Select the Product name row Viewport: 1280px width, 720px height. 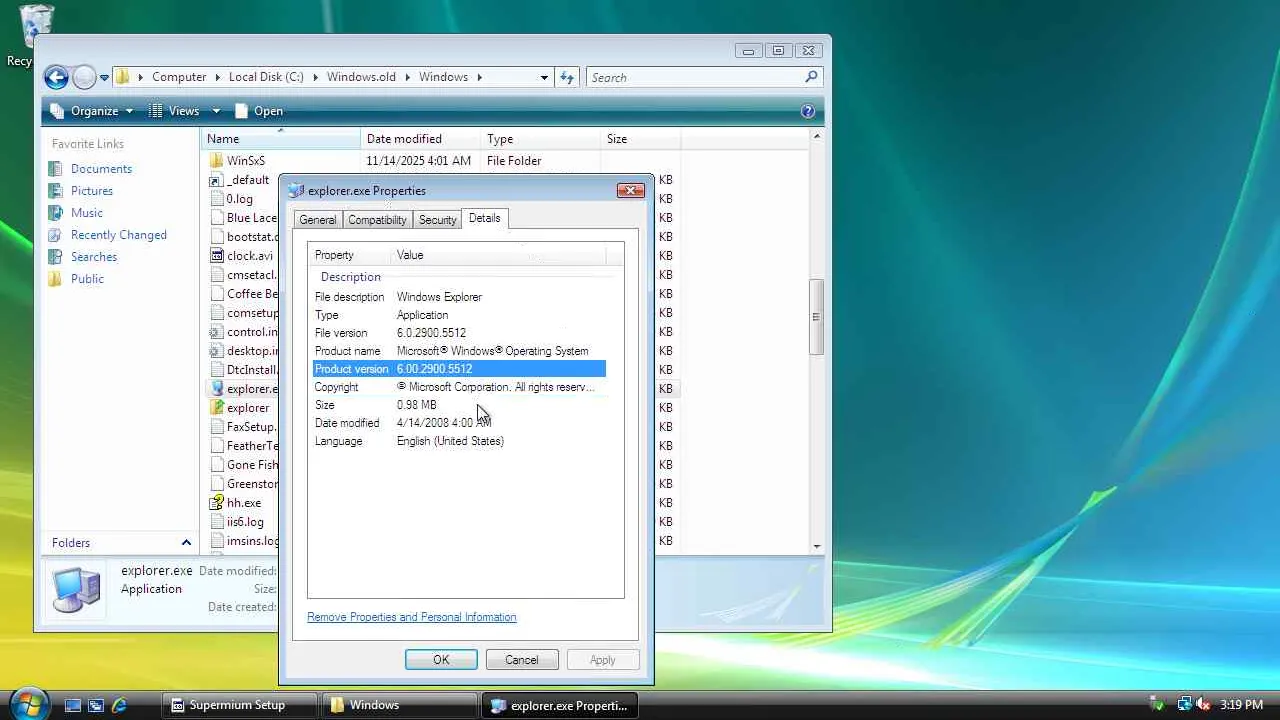(459, 351)
